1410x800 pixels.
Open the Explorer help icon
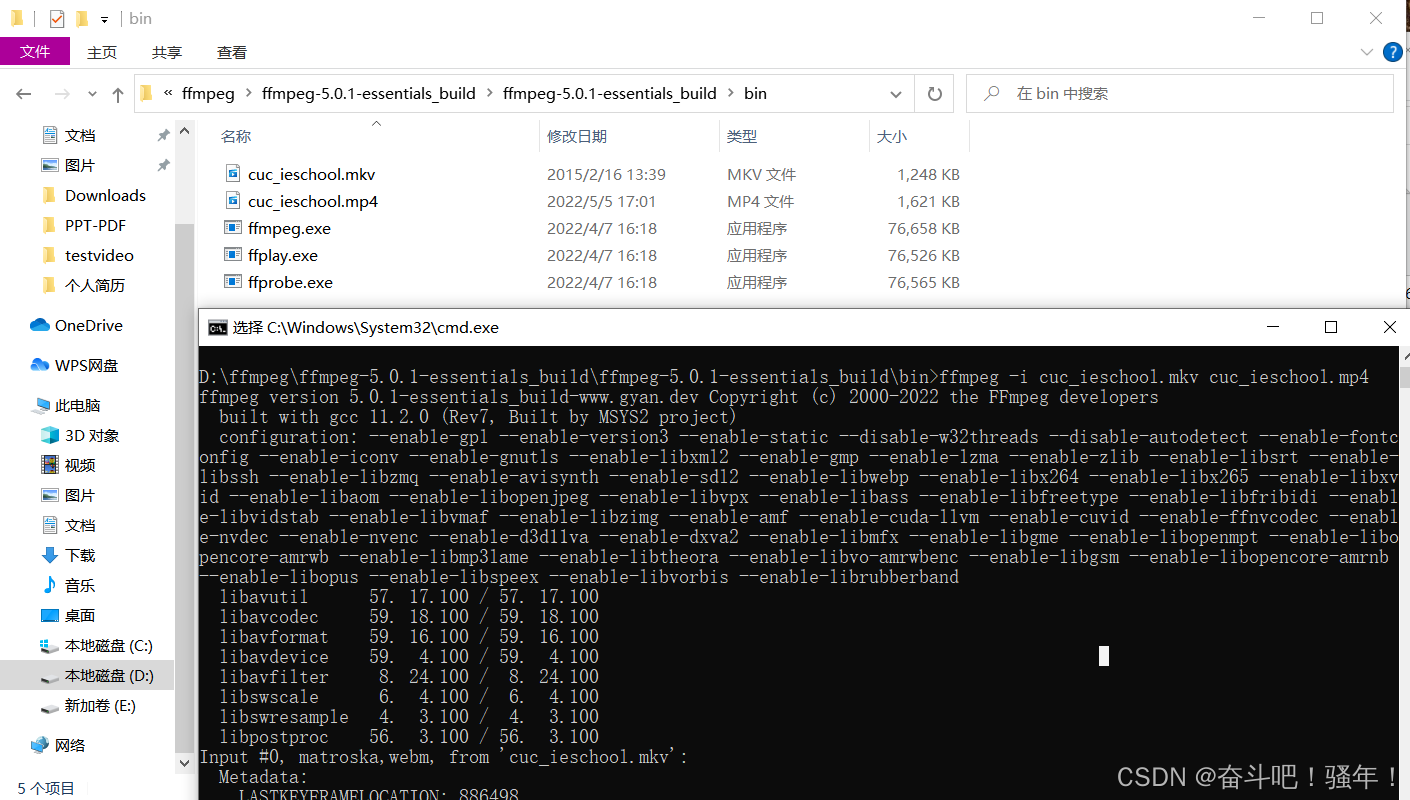1392,52
